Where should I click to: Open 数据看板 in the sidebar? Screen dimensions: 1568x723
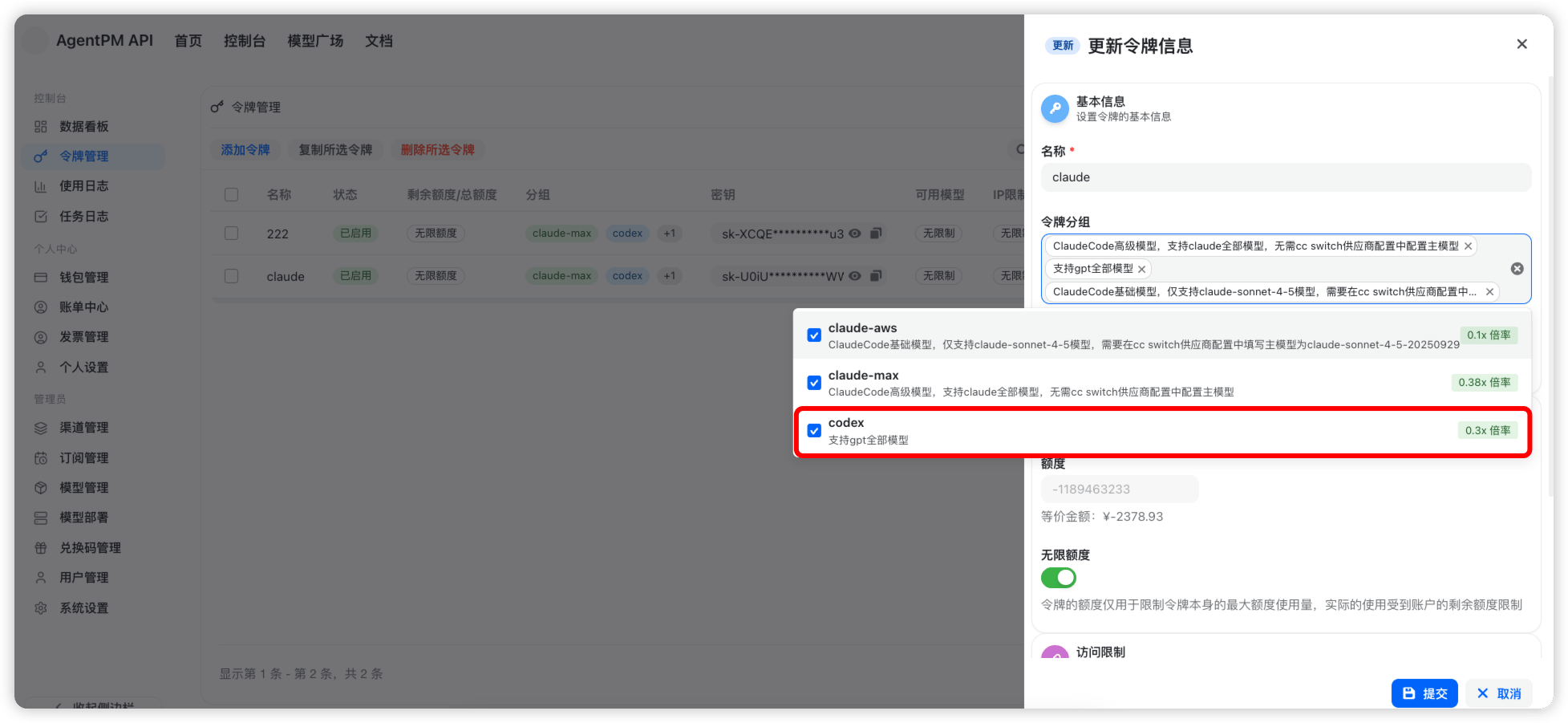(83, 127)
